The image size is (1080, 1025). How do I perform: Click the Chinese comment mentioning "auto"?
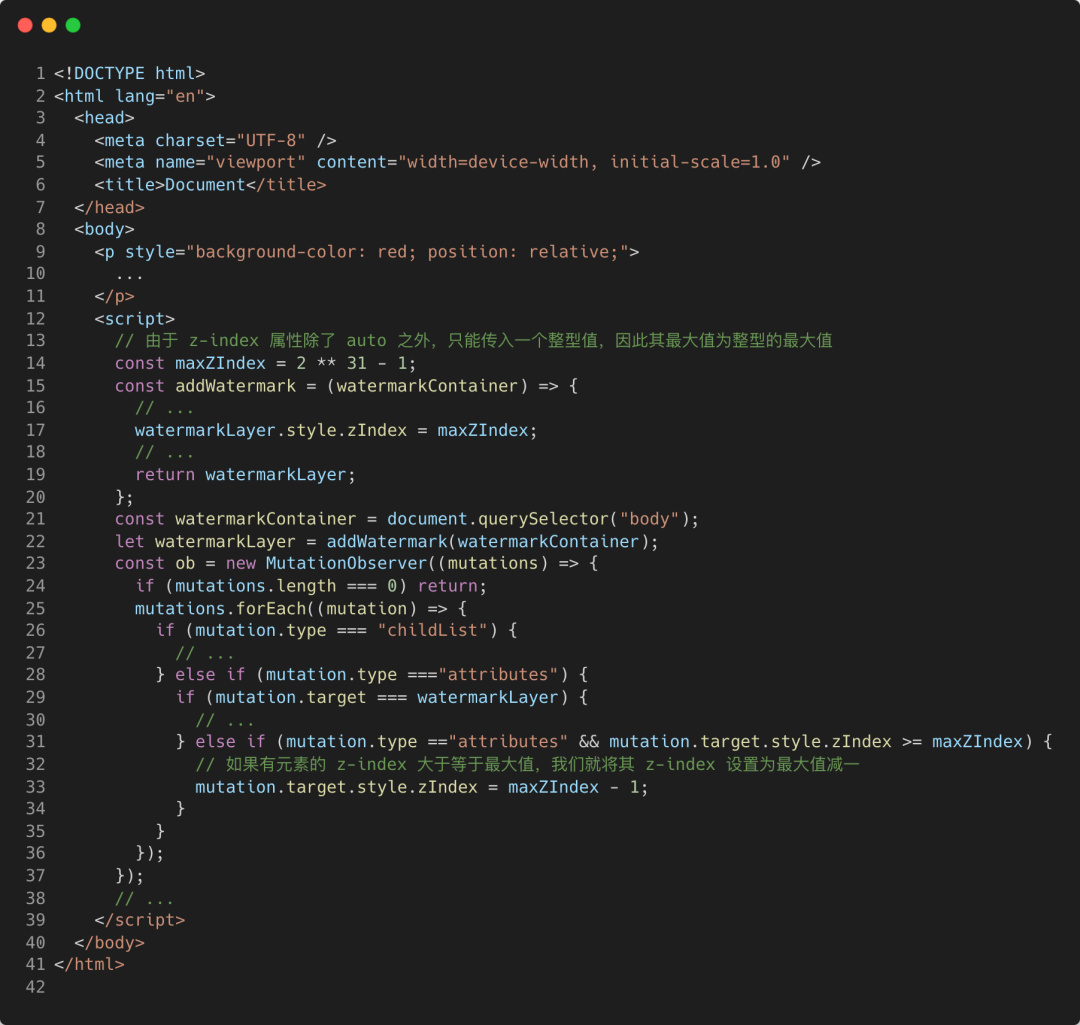click(x=473, y=341)
